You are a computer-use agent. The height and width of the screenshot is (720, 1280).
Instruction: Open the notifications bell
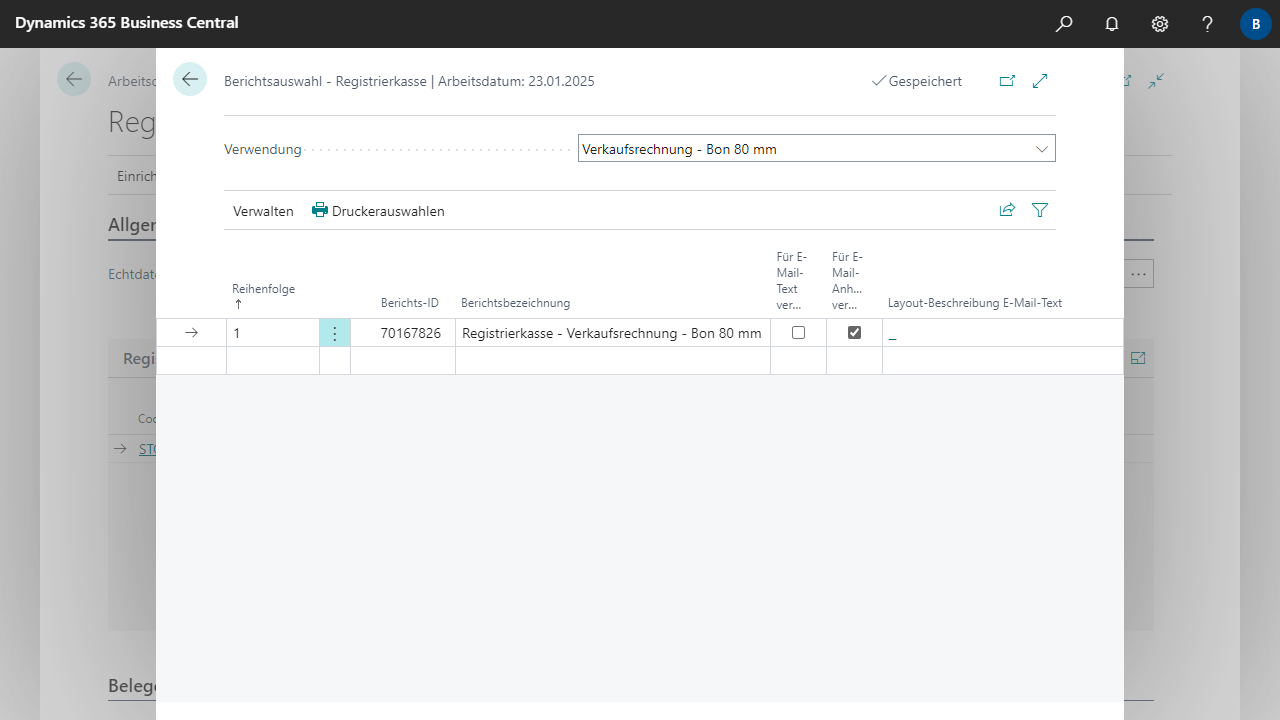coord(1112,24)
